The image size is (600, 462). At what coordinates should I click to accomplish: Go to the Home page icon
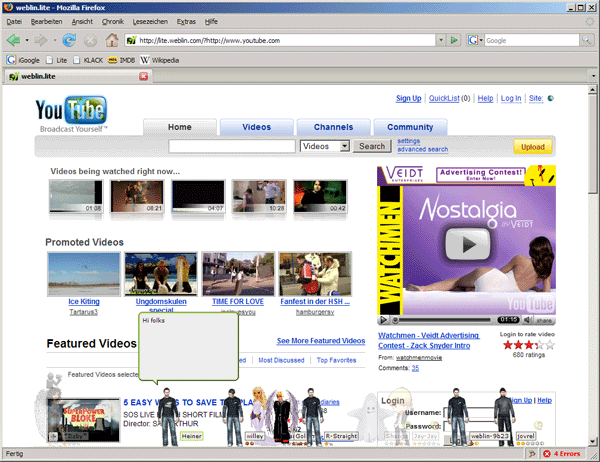click(112, 40)
